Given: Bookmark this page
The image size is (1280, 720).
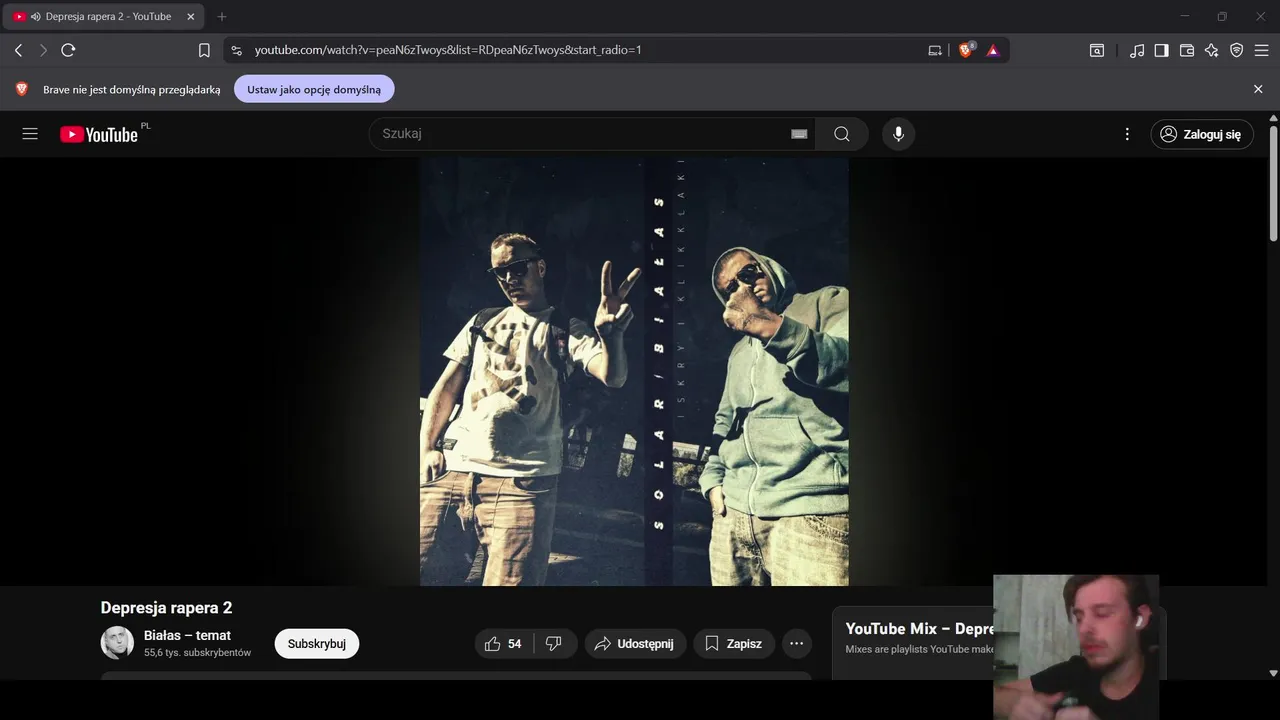Looking at the screenshot, I should click(204, 50).
